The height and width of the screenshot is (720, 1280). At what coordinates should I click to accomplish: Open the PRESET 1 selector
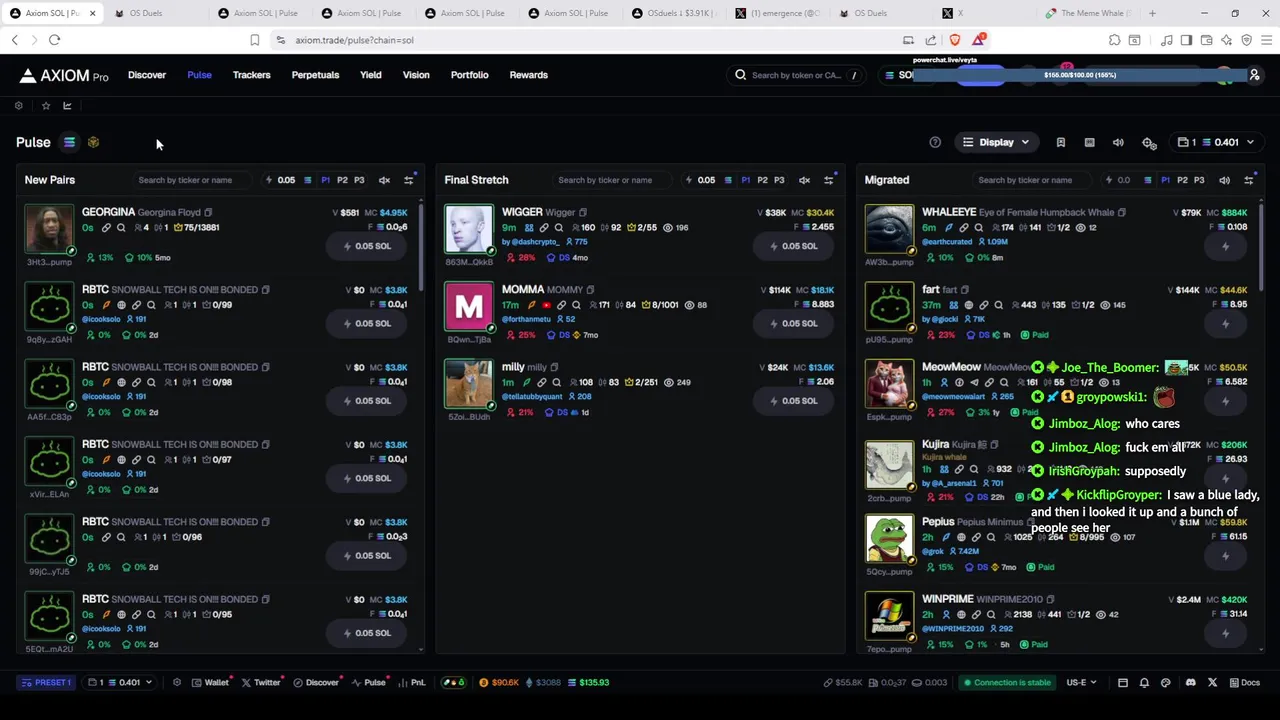coord(48,682)
